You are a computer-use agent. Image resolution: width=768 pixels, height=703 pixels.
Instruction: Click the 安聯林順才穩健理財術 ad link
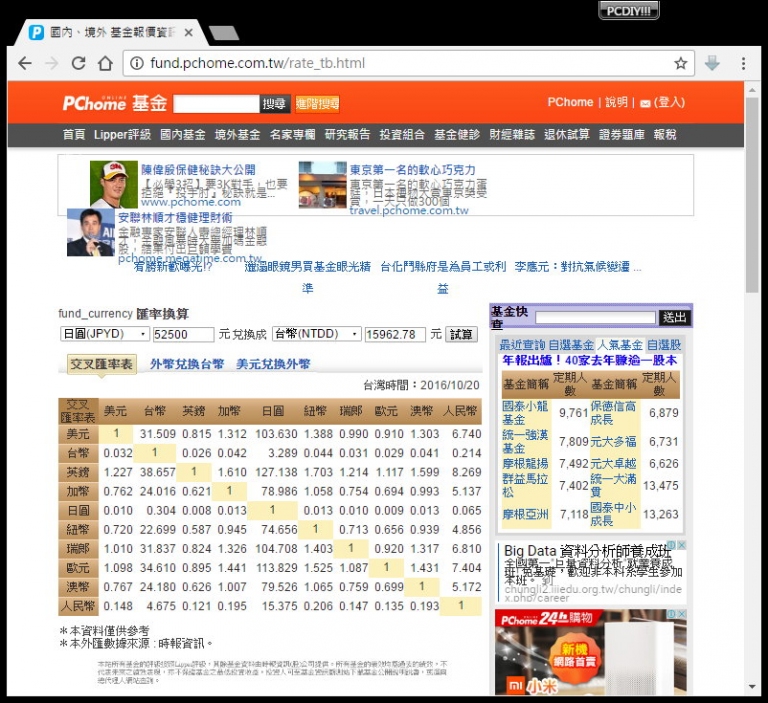175,218
